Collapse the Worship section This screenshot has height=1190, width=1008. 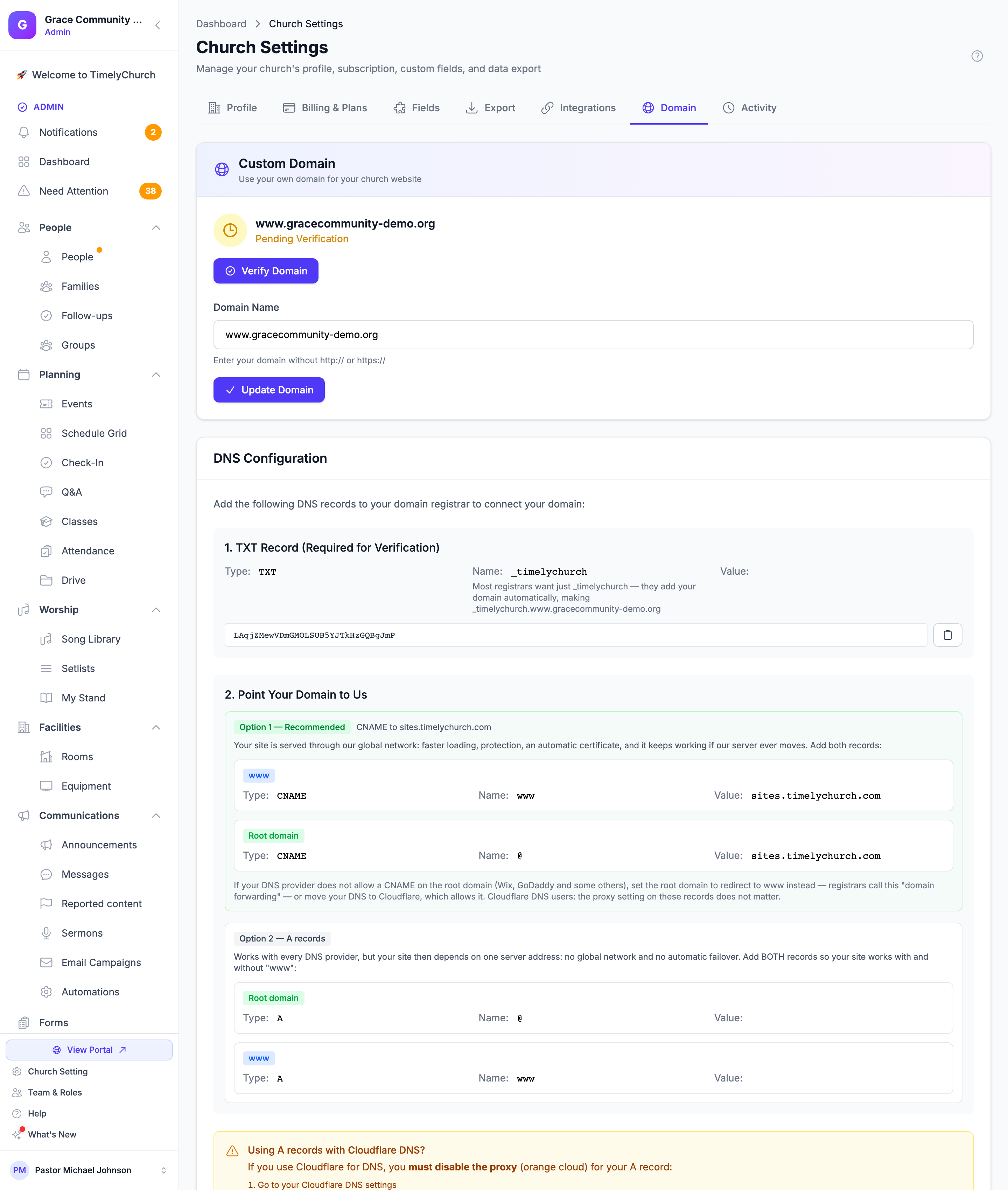156,610
